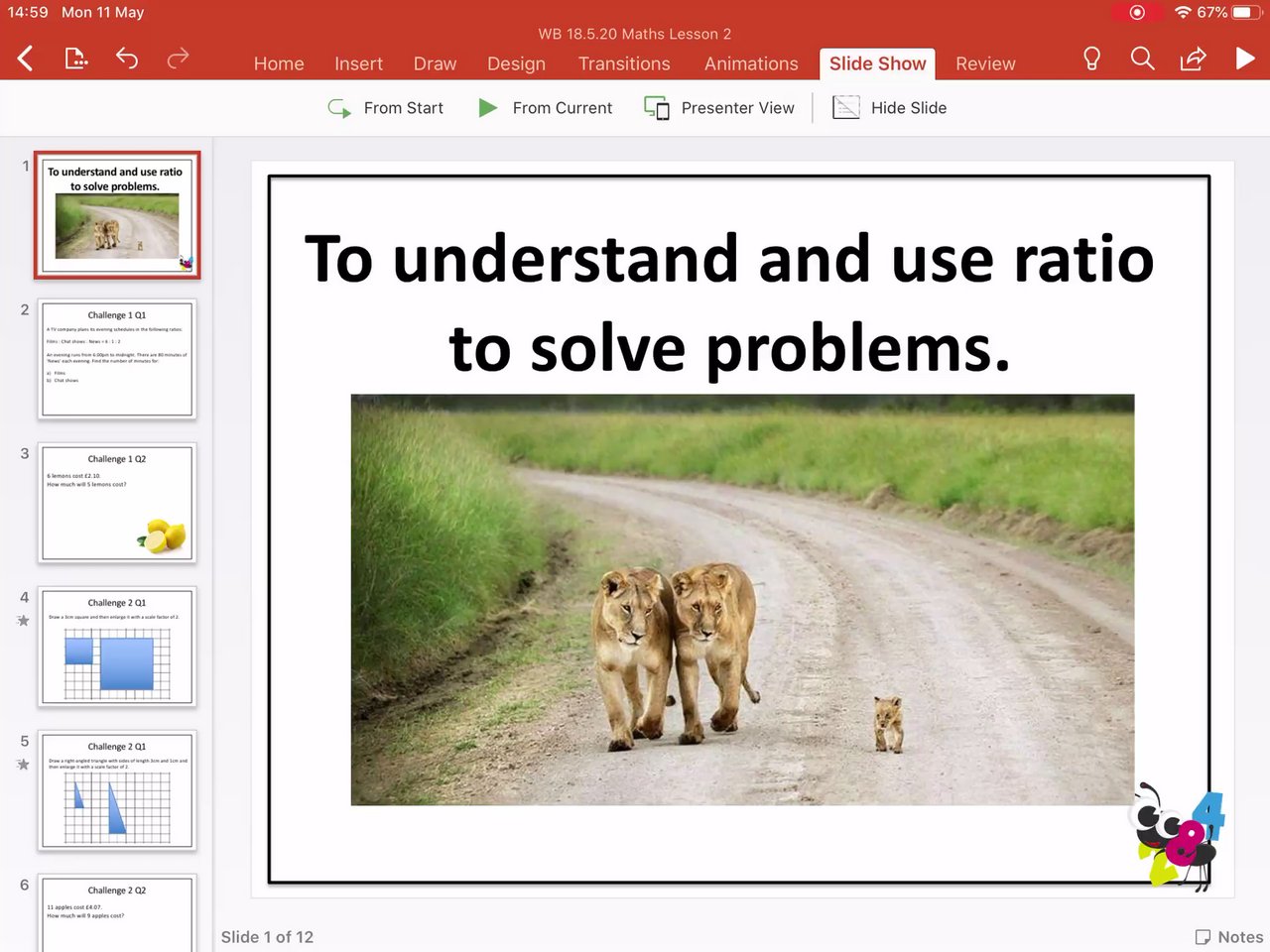Tap the Notes label
Image resolution: width=1270 pixels, height=952 pixels.
point(1240,937)
